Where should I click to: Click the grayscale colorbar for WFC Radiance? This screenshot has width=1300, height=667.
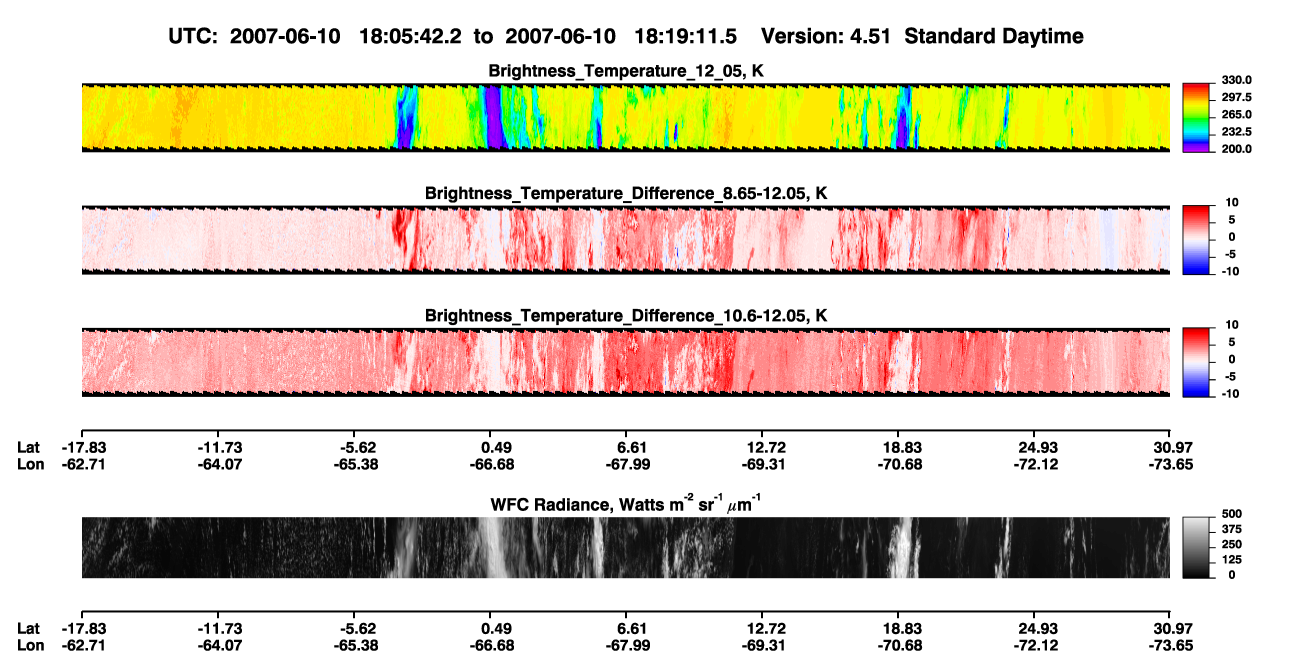tap(1197, 547)
